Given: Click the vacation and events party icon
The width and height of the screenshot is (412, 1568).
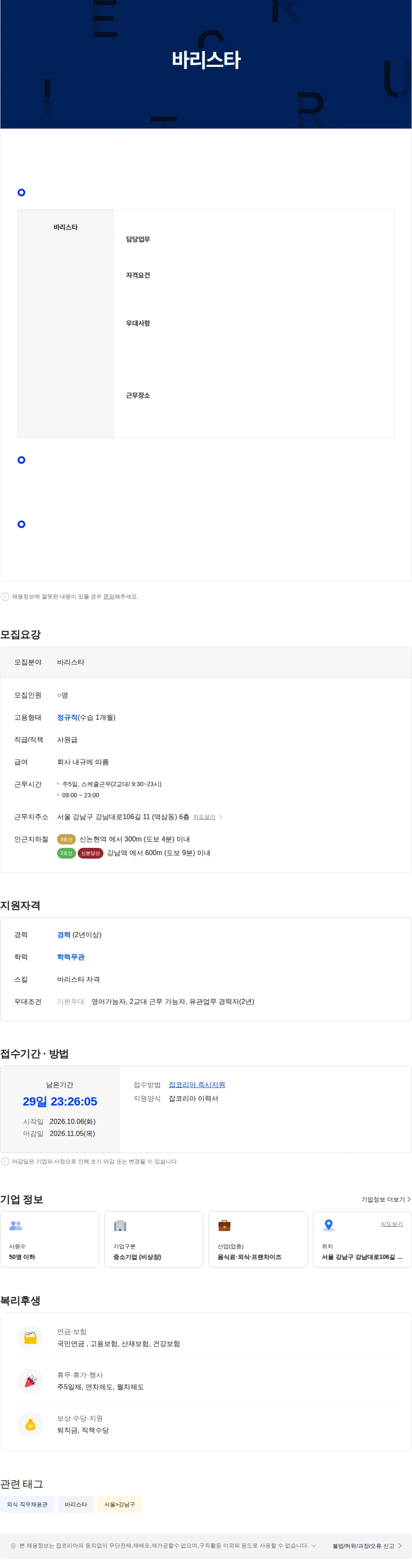Looking at the screenshot, I should pos(30,1381).
